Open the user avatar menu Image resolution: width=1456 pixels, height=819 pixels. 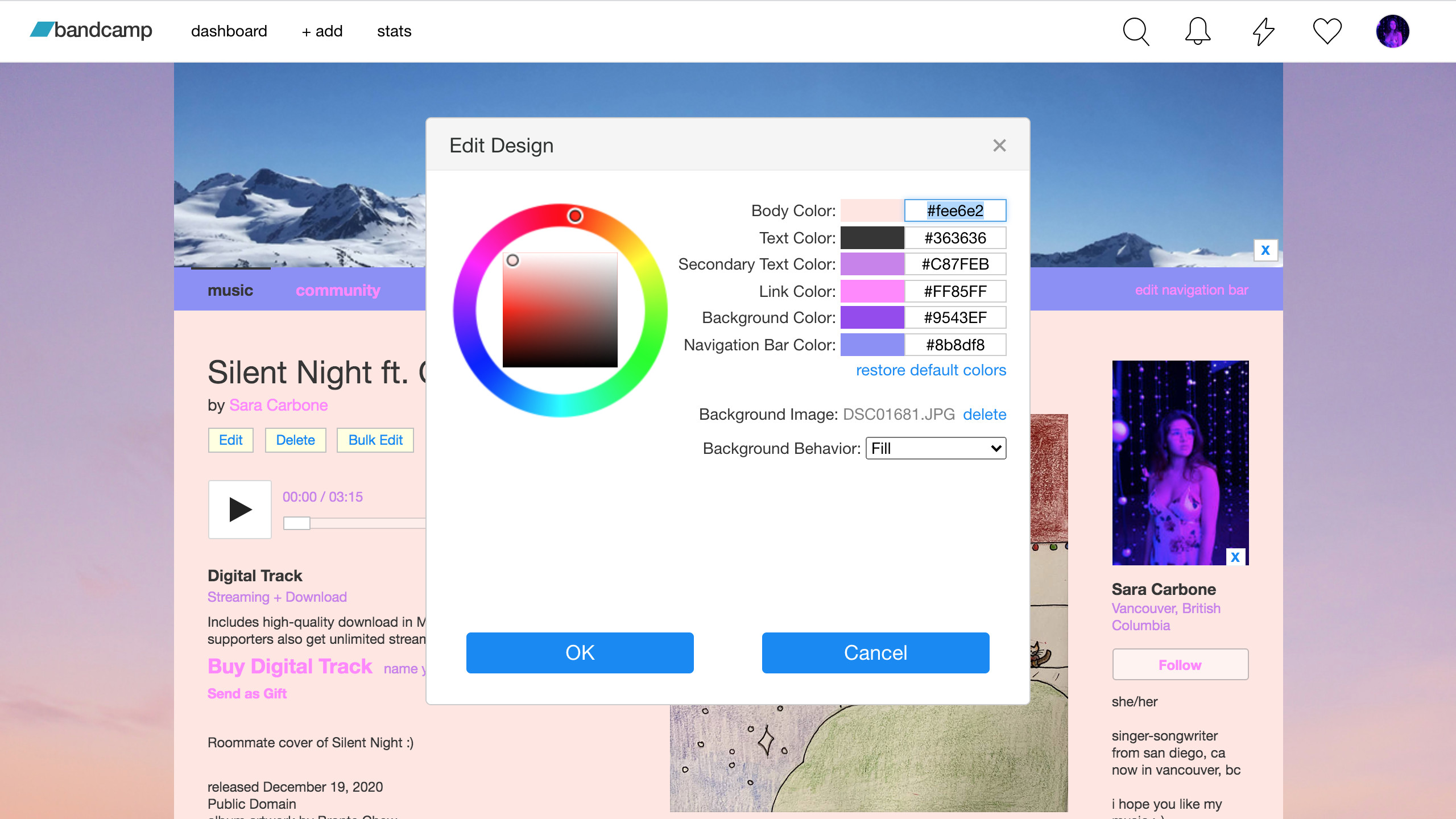pyautogui.click(x=1392, y=31)
